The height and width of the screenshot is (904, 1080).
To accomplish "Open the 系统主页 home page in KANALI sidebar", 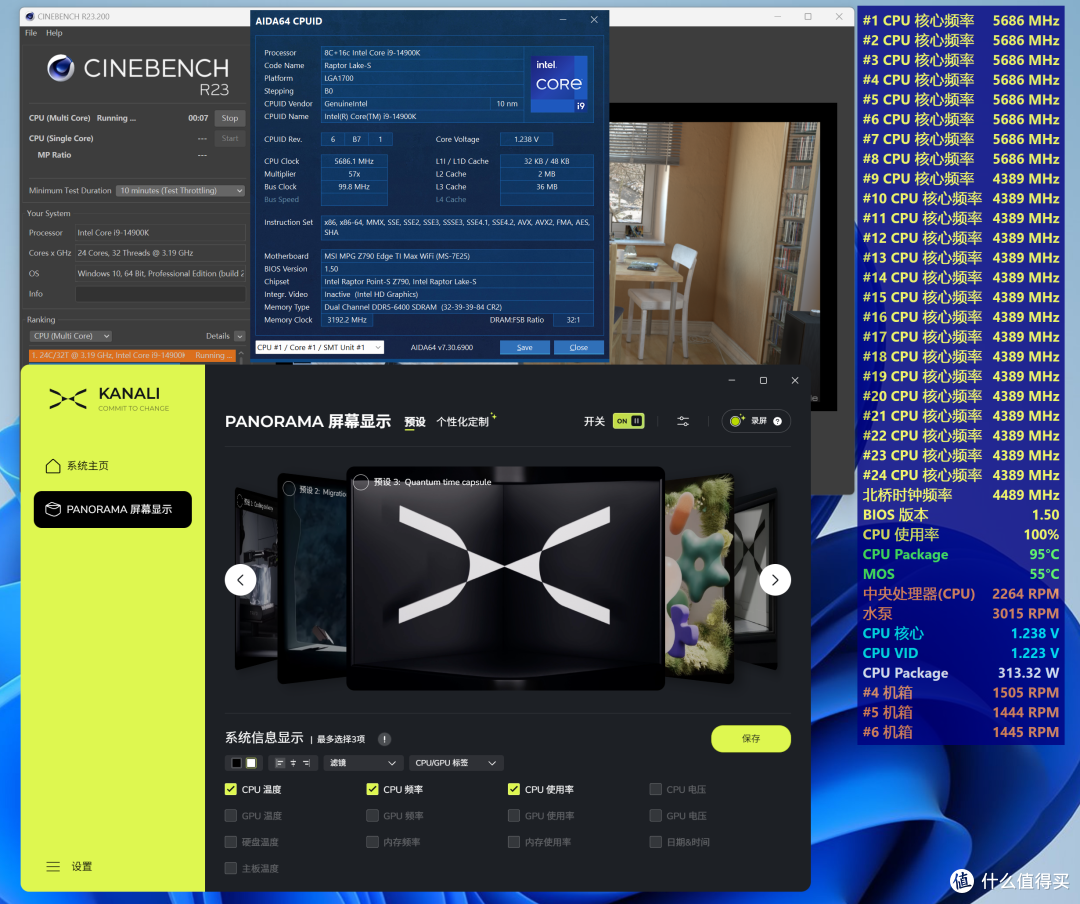I will (x=77, y=466).
